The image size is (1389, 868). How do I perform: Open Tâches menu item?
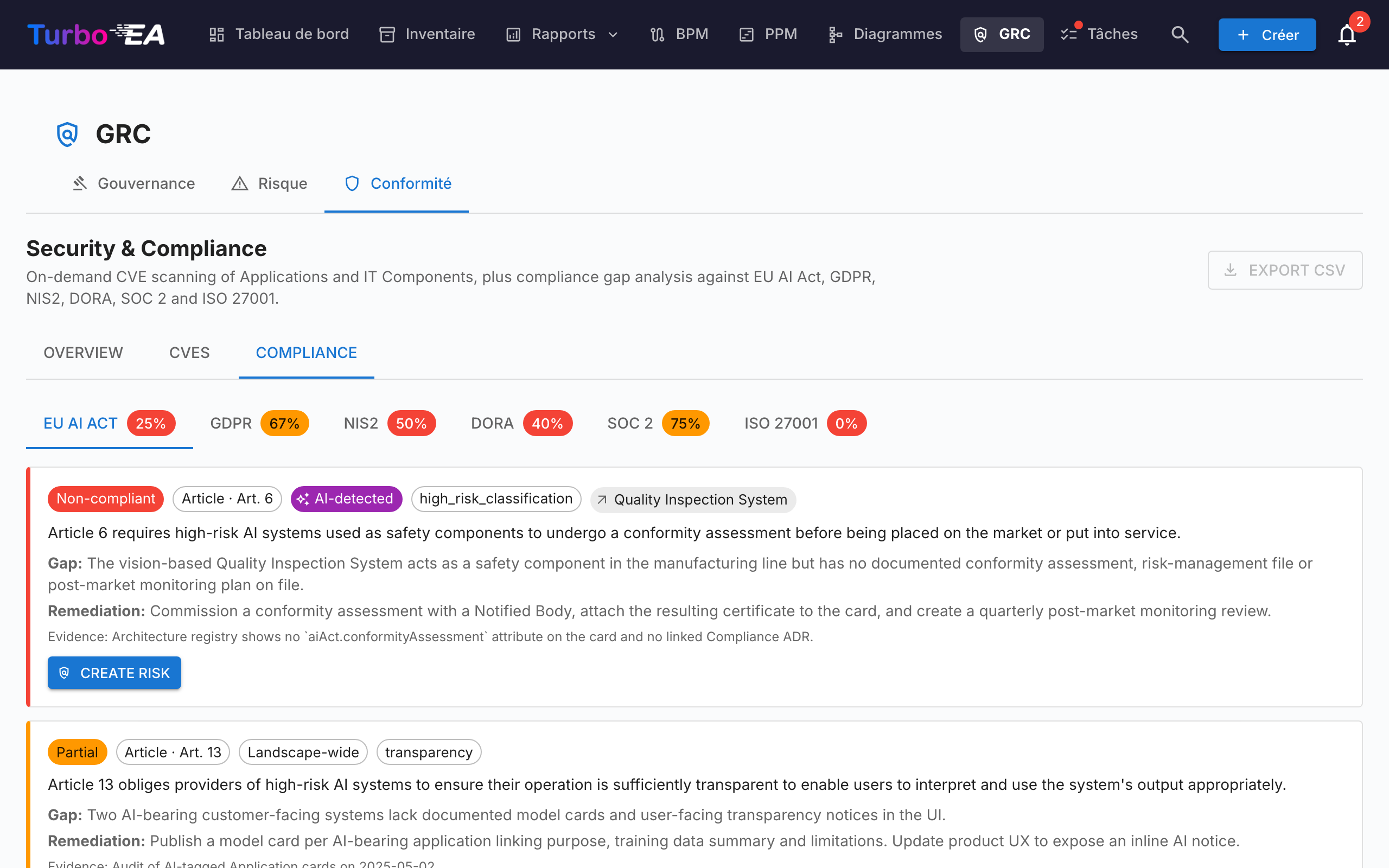(x=1099, y=34)
